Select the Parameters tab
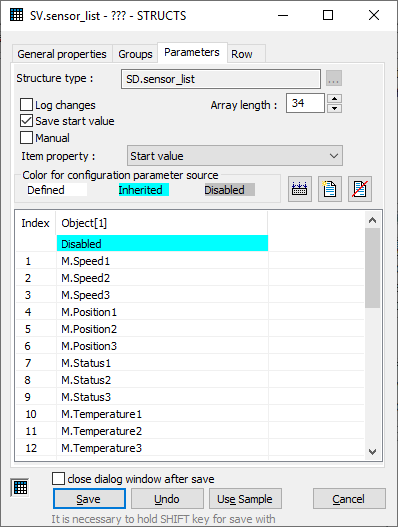The image size is (398, 527). point(192,52)
